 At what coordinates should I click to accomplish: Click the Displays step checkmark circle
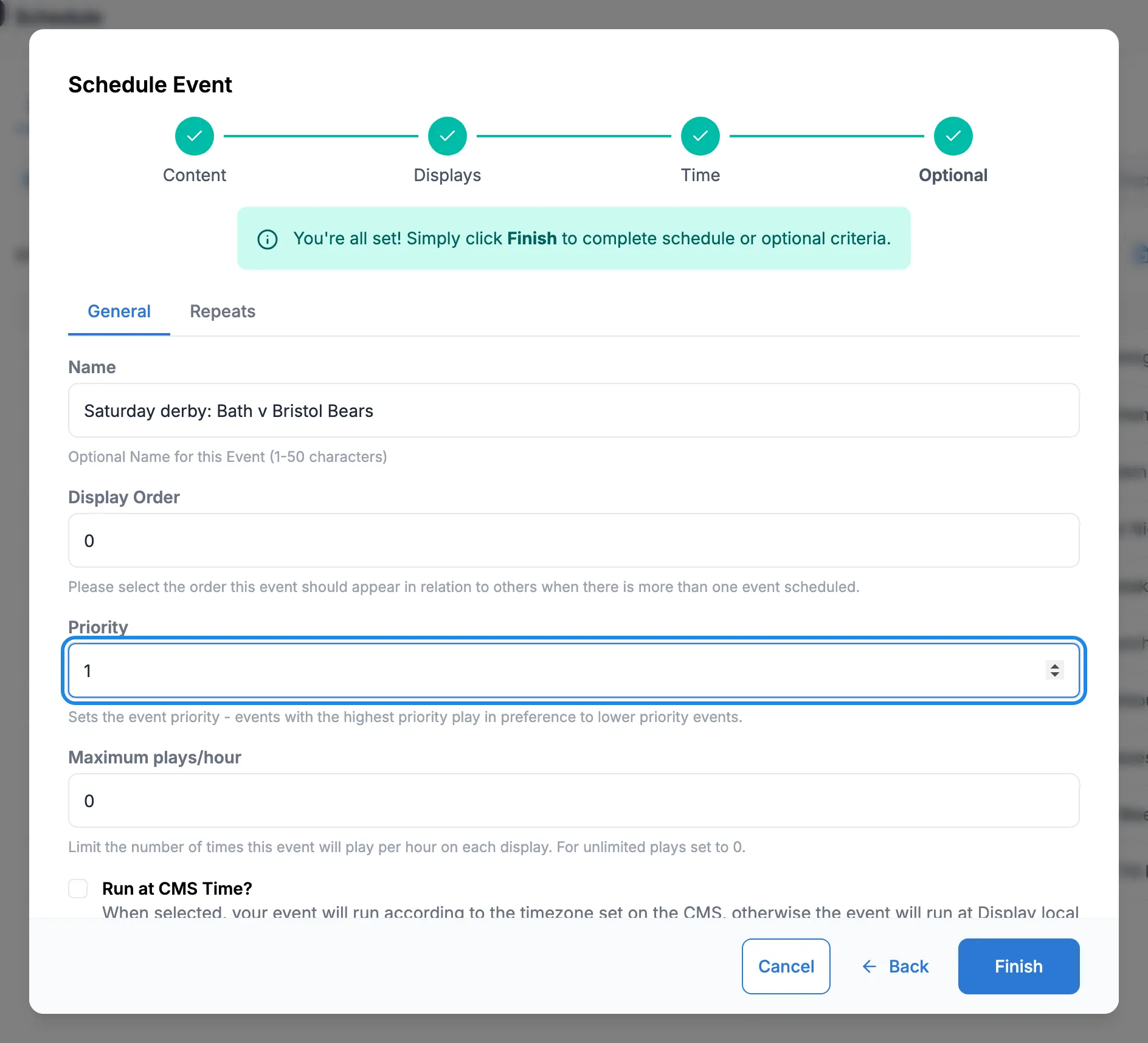(448, 136)
